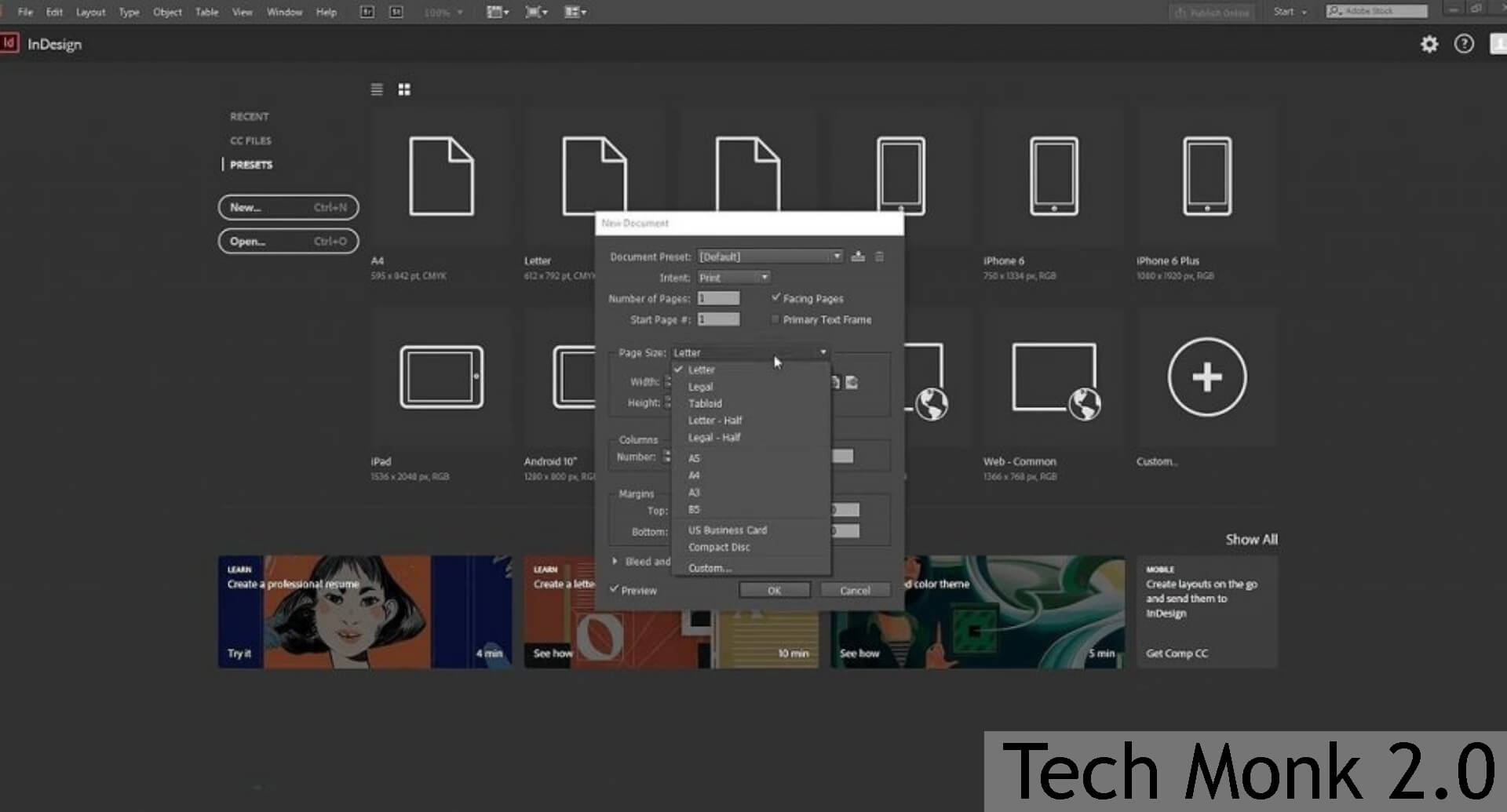Choose the iPhone 6 preset icon

point(1053,176)
